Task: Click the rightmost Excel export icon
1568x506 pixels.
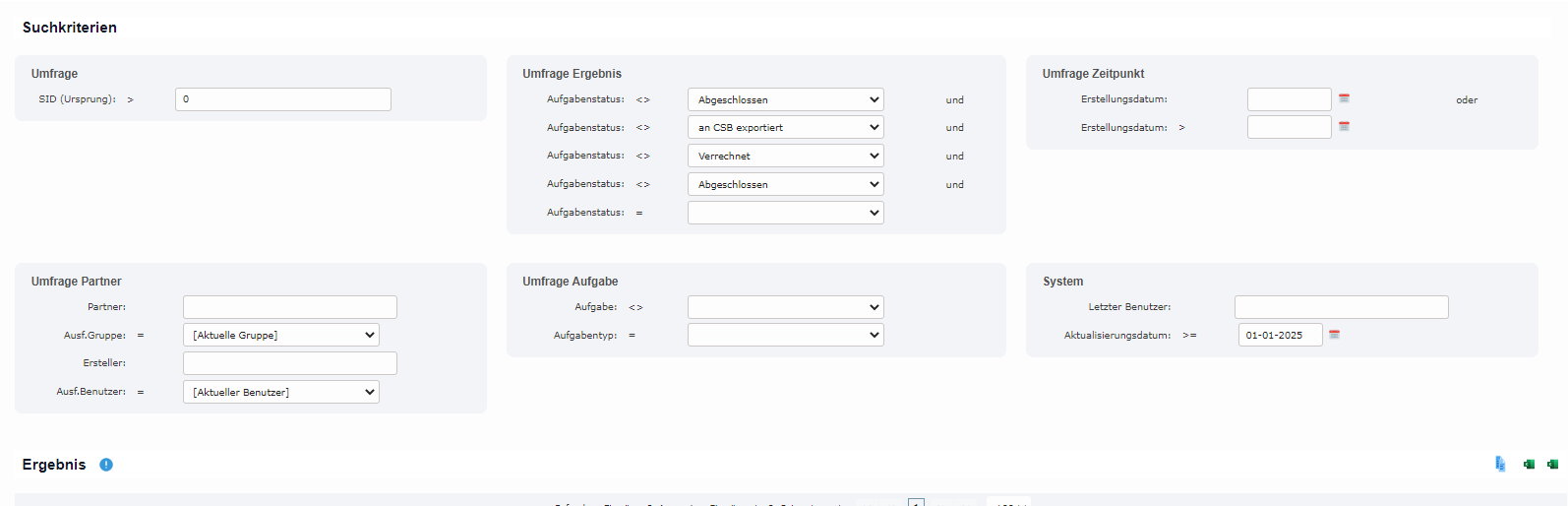Action: (1552, 464)
